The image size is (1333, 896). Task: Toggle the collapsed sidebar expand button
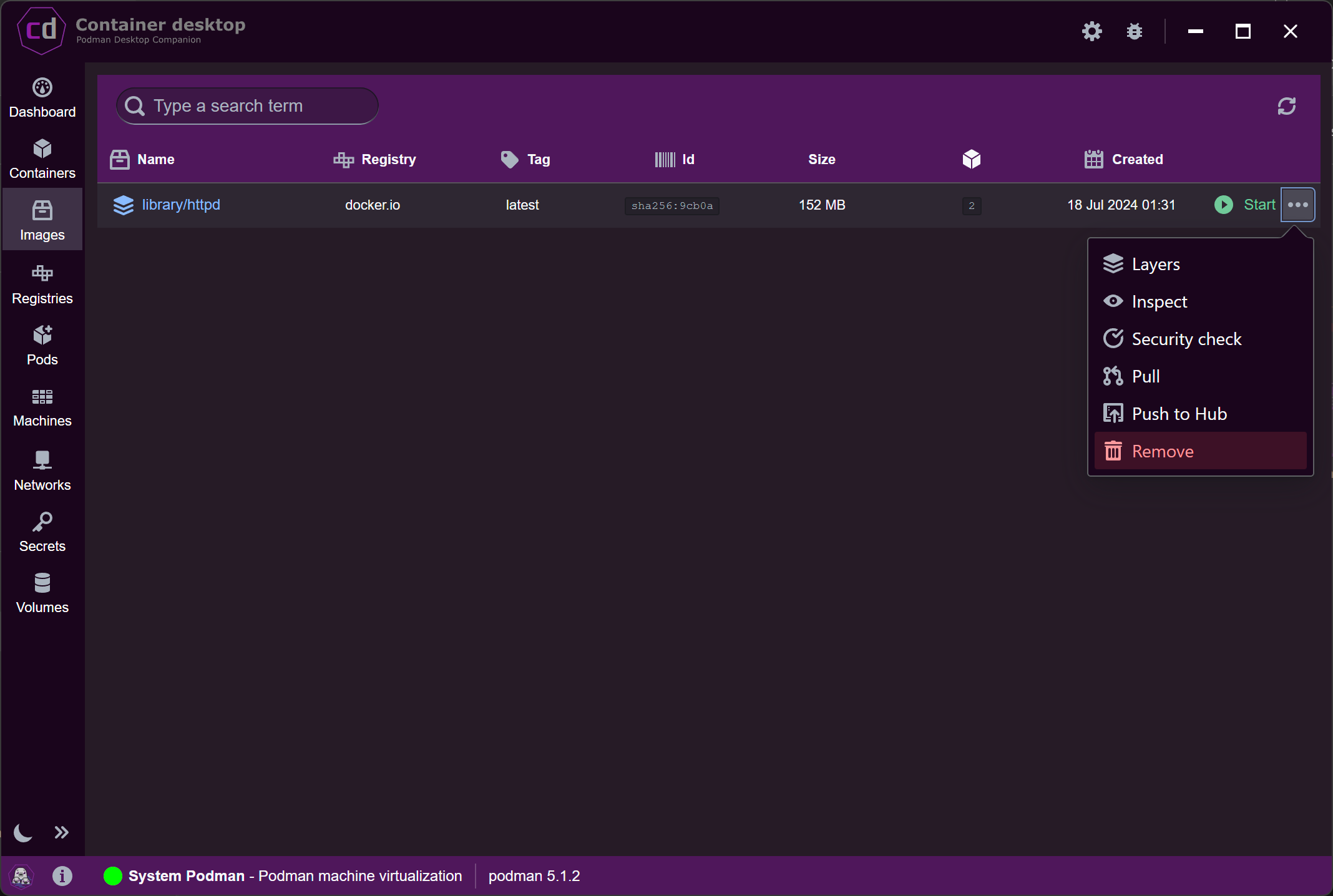click(62, 832)
